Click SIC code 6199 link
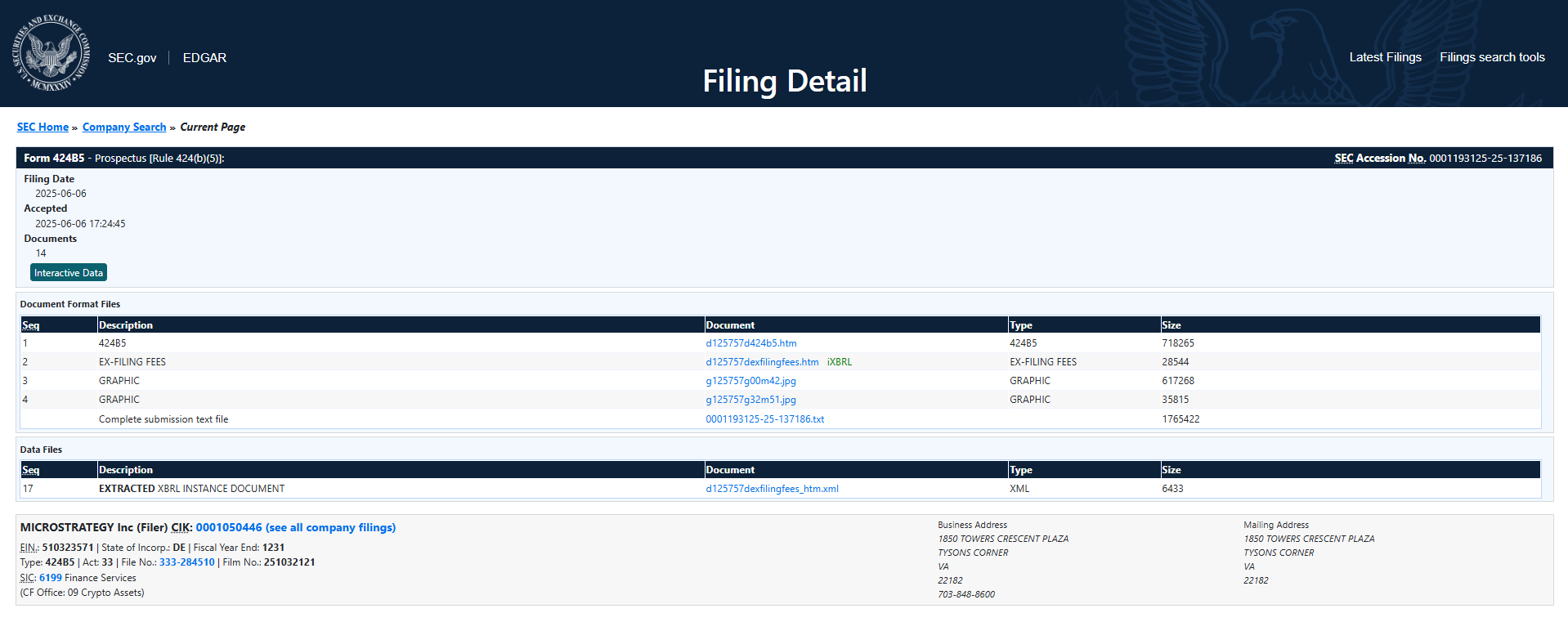The width and height of the screenshot is (1568, 631). [x=51, y=578]
